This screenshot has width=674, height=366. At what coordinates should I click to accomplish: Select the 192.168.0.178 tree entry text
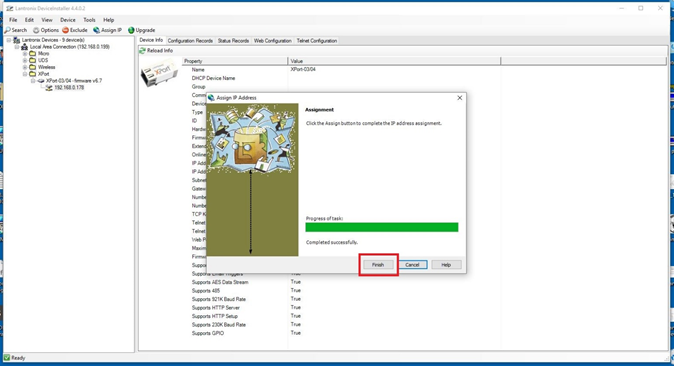click(x=69, y=88)
